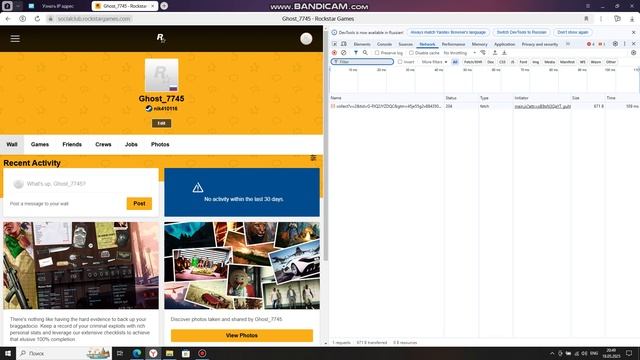Open the Friends tab

pyautogui.click(x=72, y=144)
